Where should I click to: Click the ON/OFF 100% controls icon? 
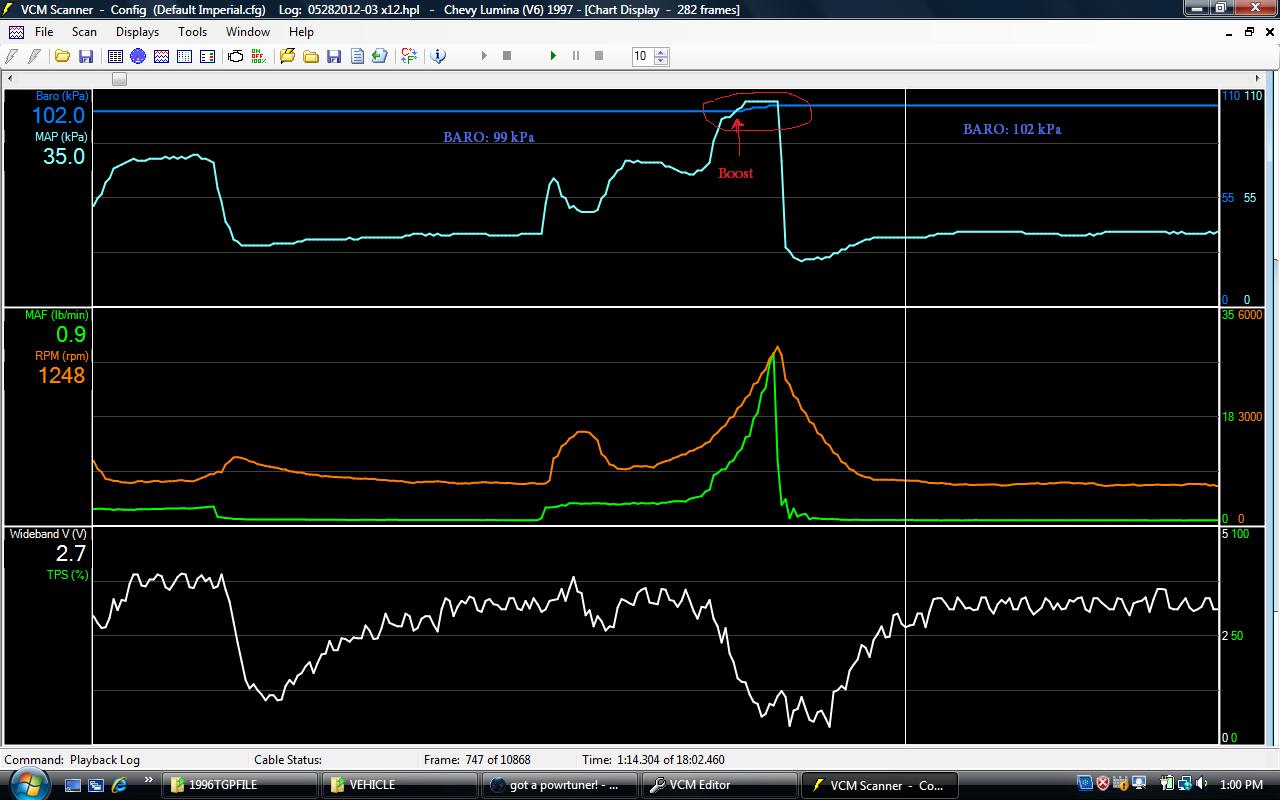(x=259, y=56)
